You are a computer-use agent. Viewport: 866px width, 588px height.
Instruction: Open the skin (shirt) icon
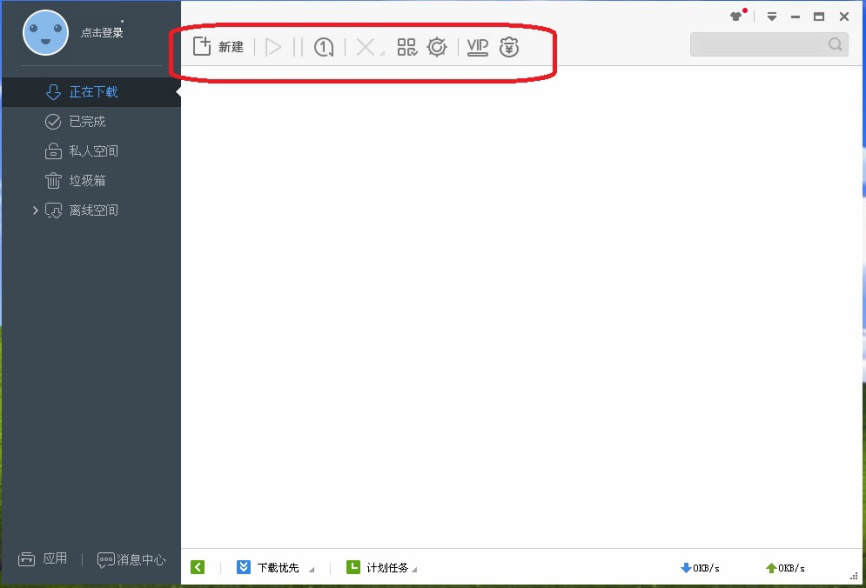click(x=736, y=16)
